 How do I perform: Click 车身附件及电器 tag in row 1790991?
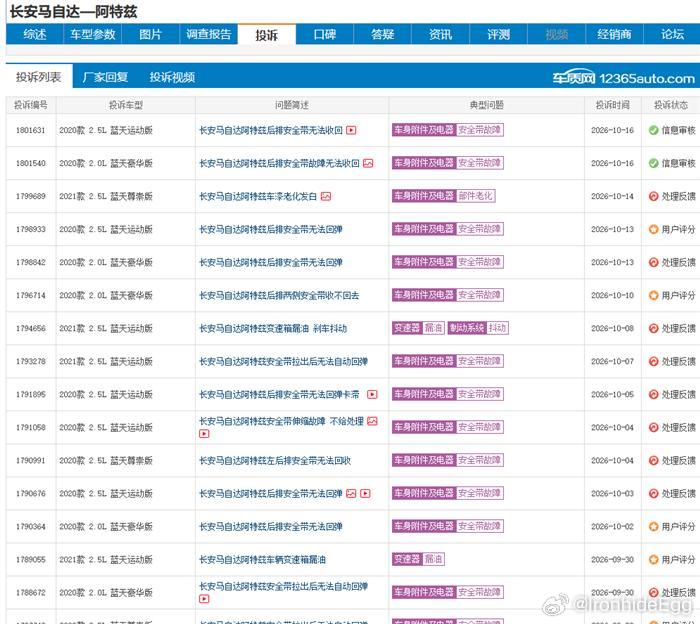pyautogui.click(x=424, y=460)
